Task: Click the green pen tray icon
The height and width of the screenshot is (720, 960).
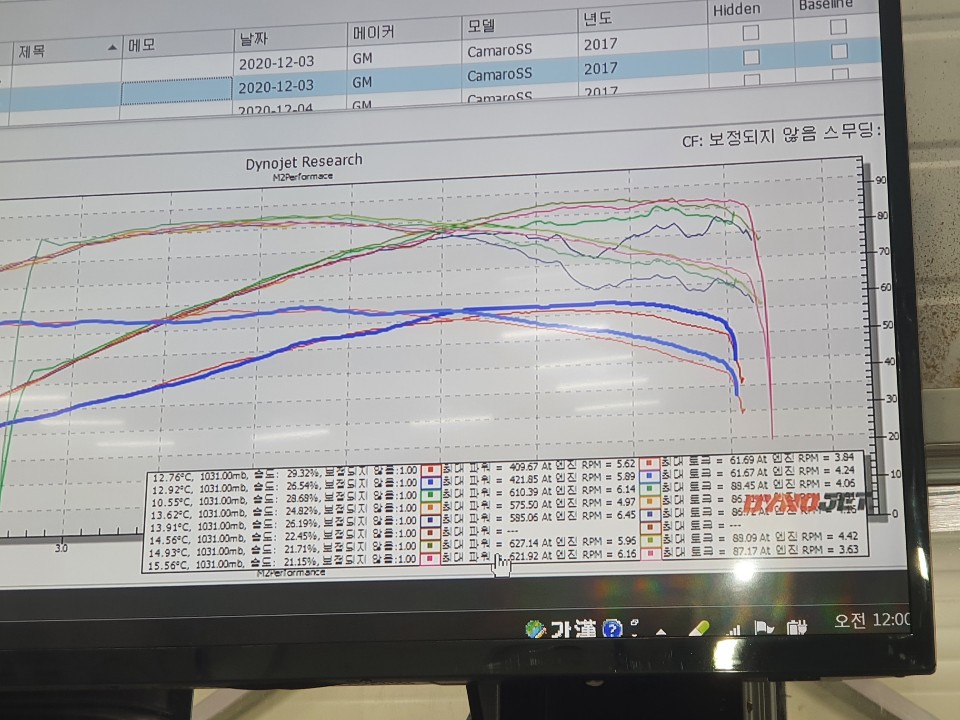Action: pyautogui.click(x=699, y=629)
